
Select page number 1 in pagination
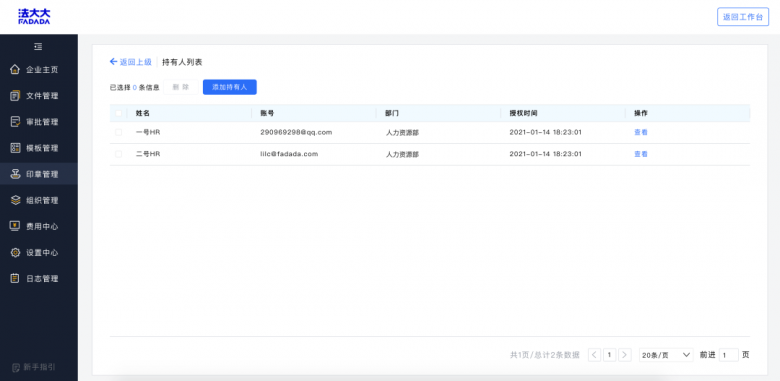coord(609,355)
